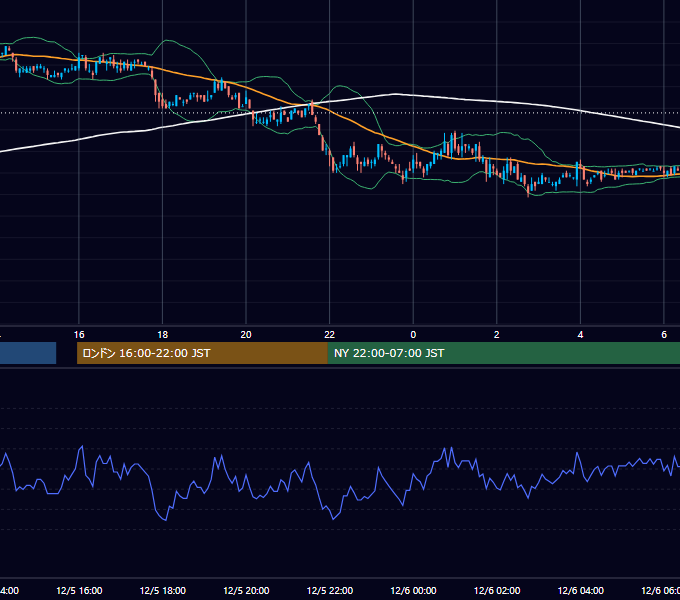The image size is (680, 600).
Task: Click the 12/6 02:00 date label
Action: 497,591
